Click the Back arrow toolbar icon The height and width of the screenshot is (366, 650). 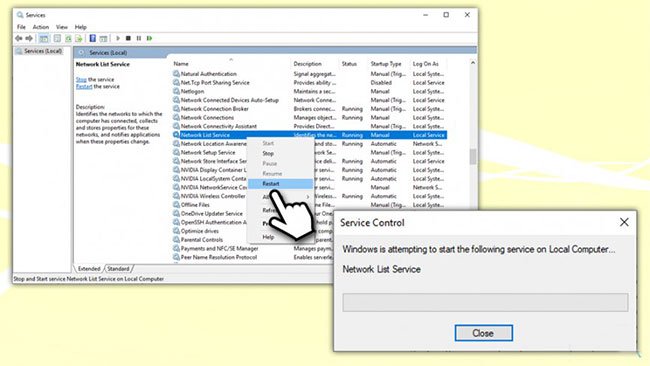coord(19,38)
